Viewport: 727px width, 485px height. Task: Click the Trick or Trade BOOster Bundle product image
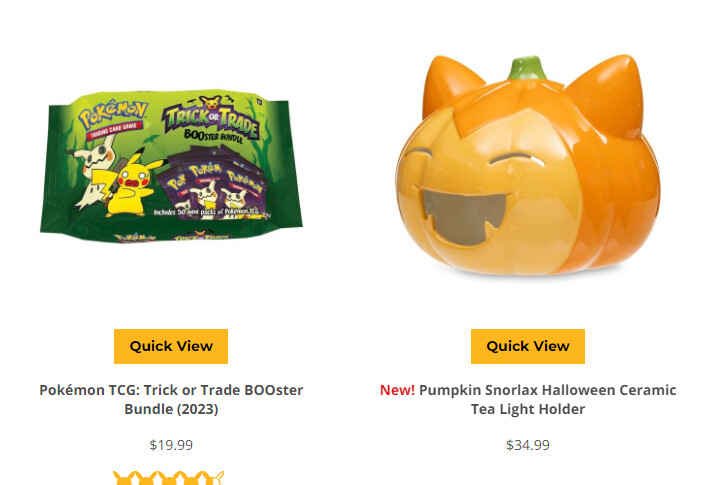(x=171, y=167)
